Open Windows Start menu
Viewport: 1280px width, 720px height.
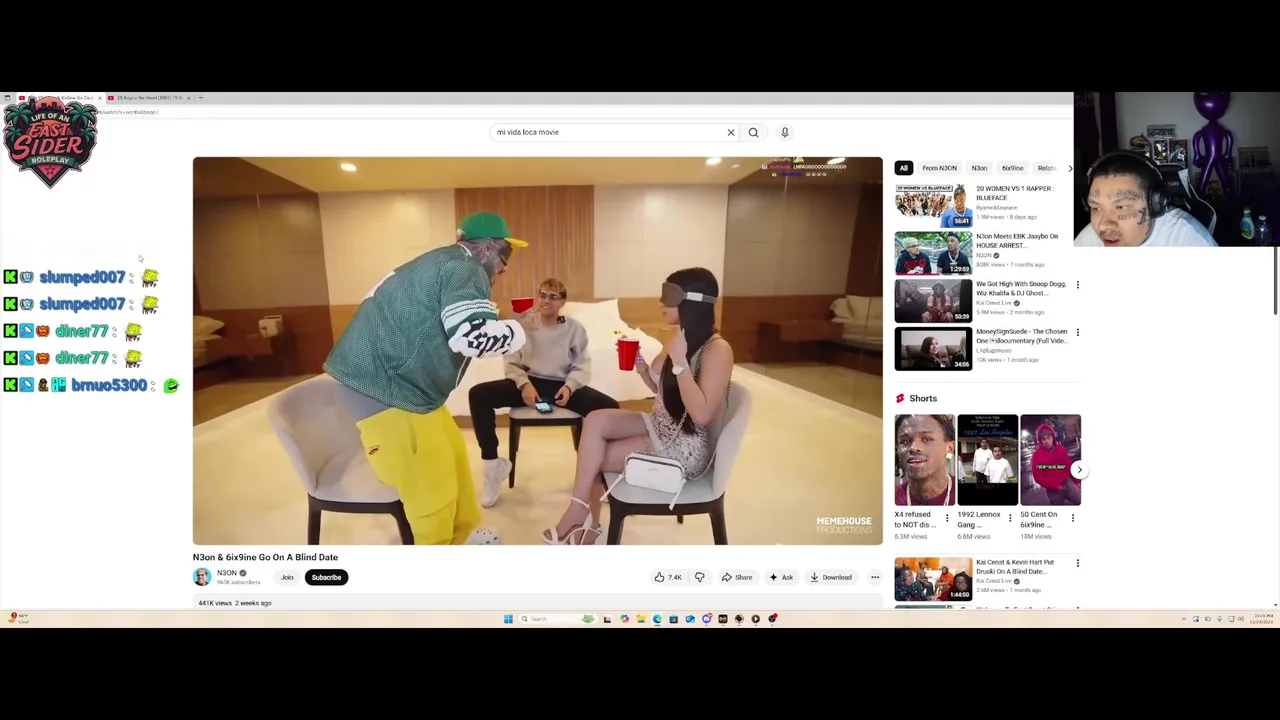(x=508, y=619)
